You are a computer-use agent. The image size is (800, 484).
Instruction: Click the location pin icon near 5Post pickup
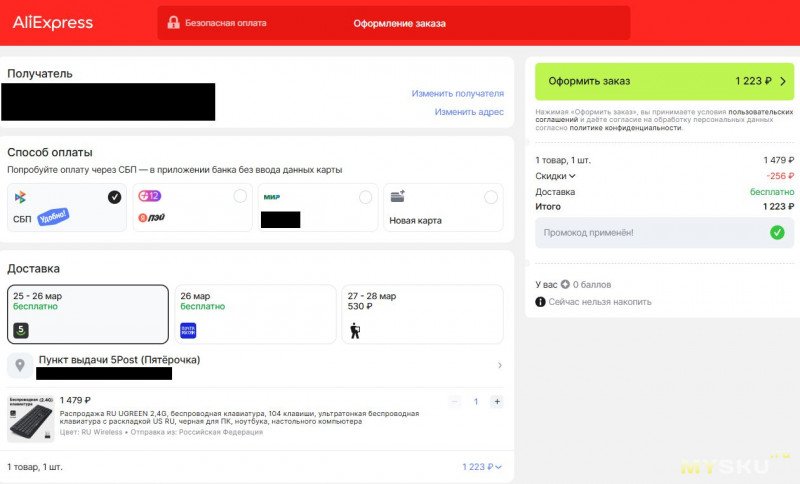pyautogui.click(x=21, y=365)
